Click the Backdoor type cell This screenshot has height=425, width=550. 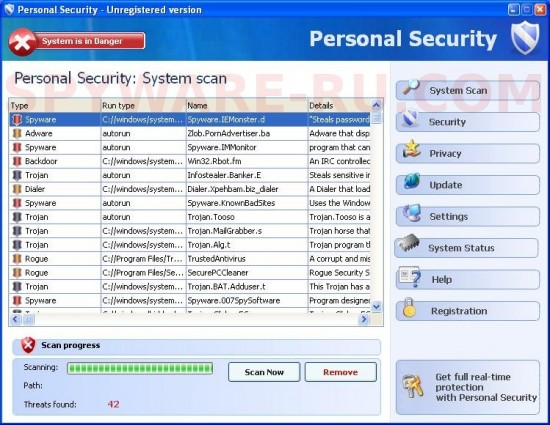point(55,161)
